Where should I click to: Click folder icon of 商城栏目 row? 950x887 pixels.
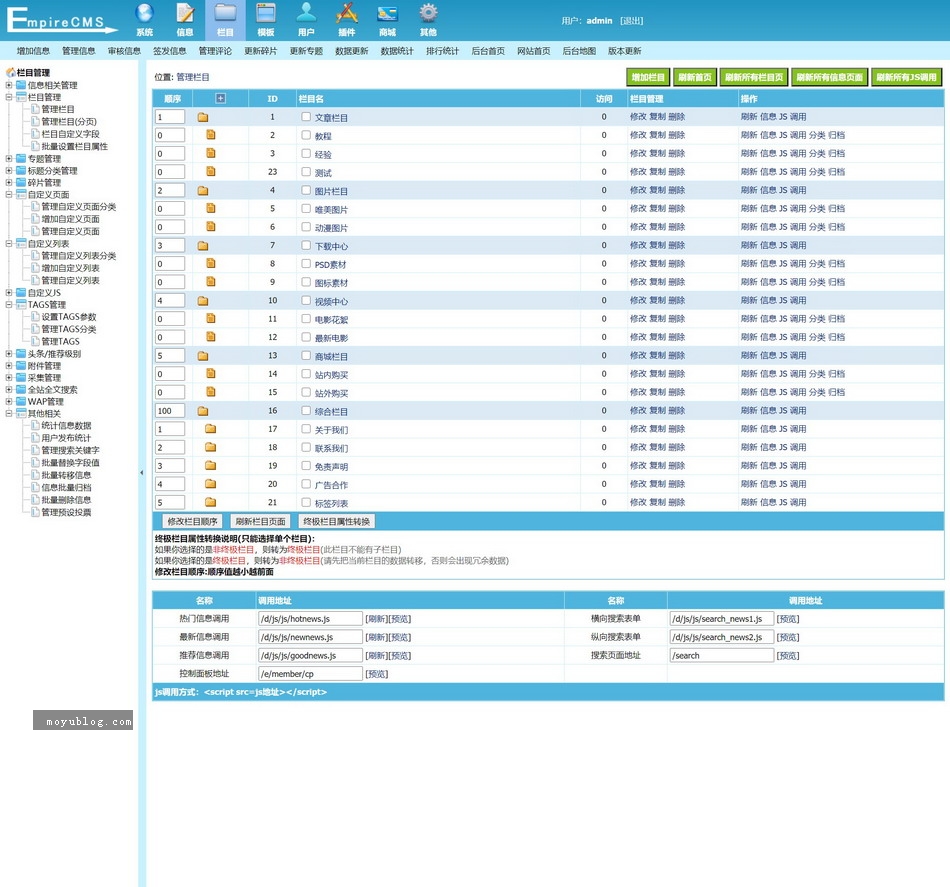pos(203,356)
